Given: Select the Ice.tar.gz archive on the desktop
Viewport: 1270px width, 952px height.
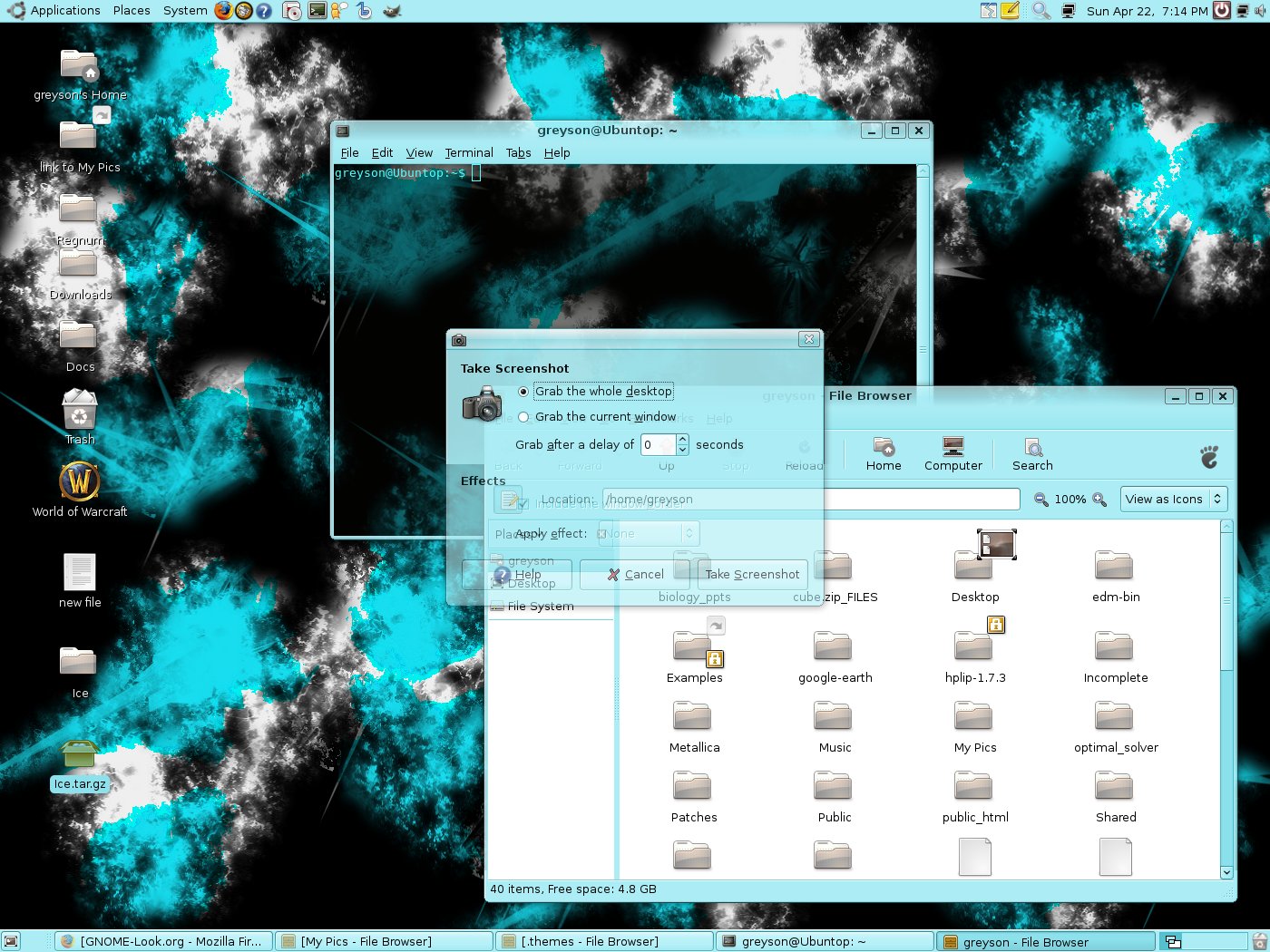Looking at the screenshot, I should (x=80, y=766).
